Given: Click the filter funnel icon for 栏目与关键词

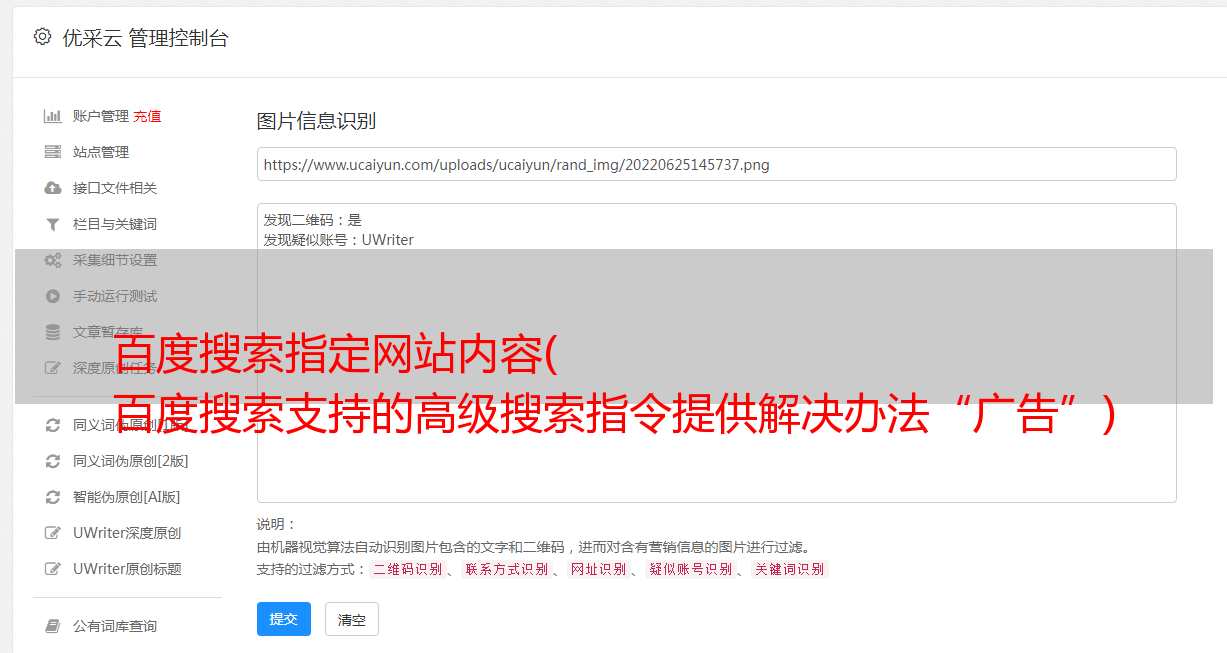Looking at the screenshot, I should click(53, 224).
